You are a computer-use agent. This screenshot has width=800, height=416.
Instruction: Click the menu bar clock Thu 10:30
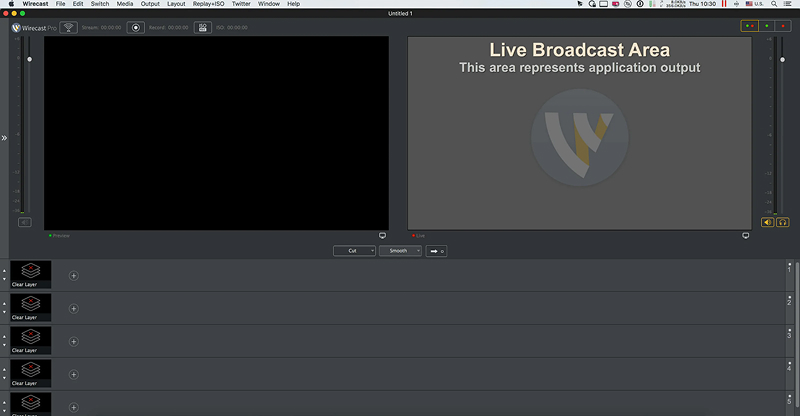[703, 4]
